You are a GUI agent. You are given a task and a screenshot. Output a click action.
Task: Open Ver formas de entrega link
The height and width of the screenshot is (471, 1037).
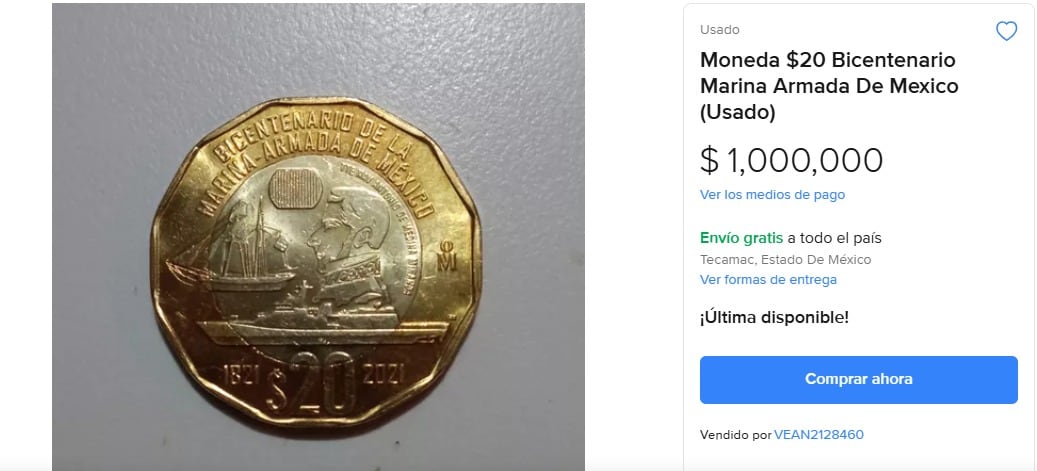click(x=768, y=280)
